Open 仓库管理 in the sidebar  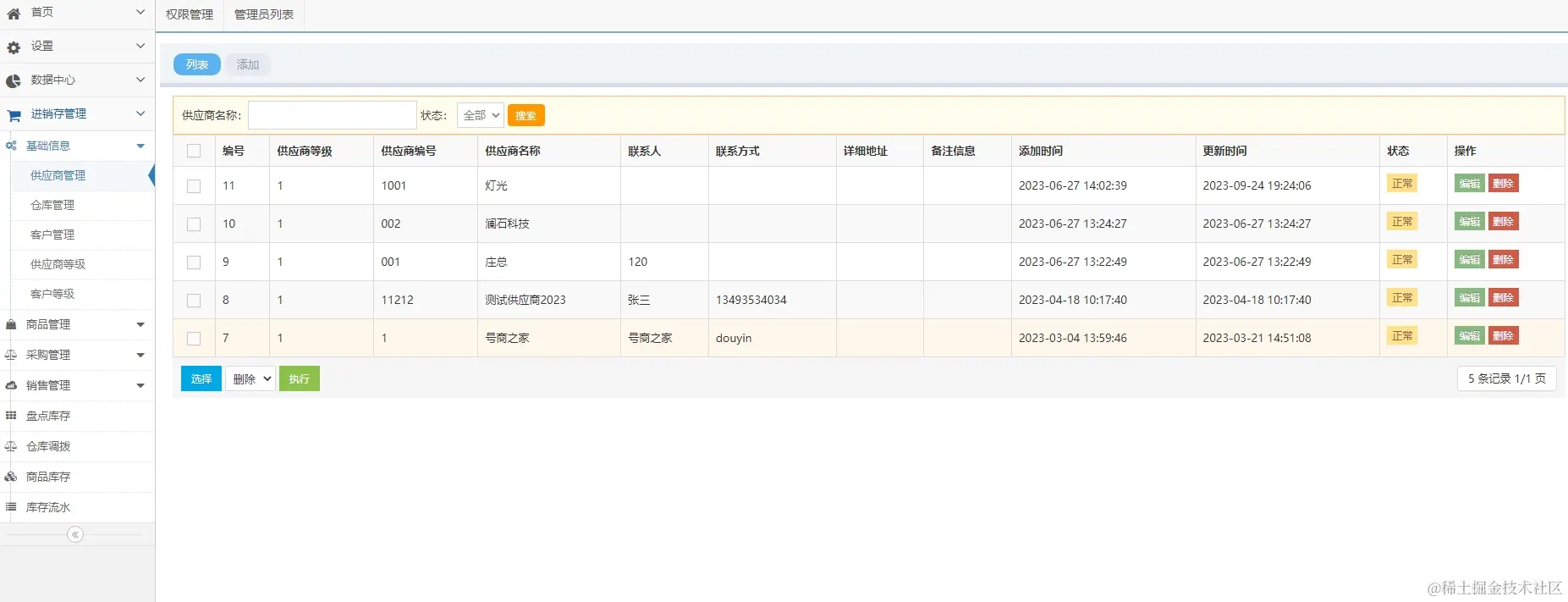click(52, 205)
